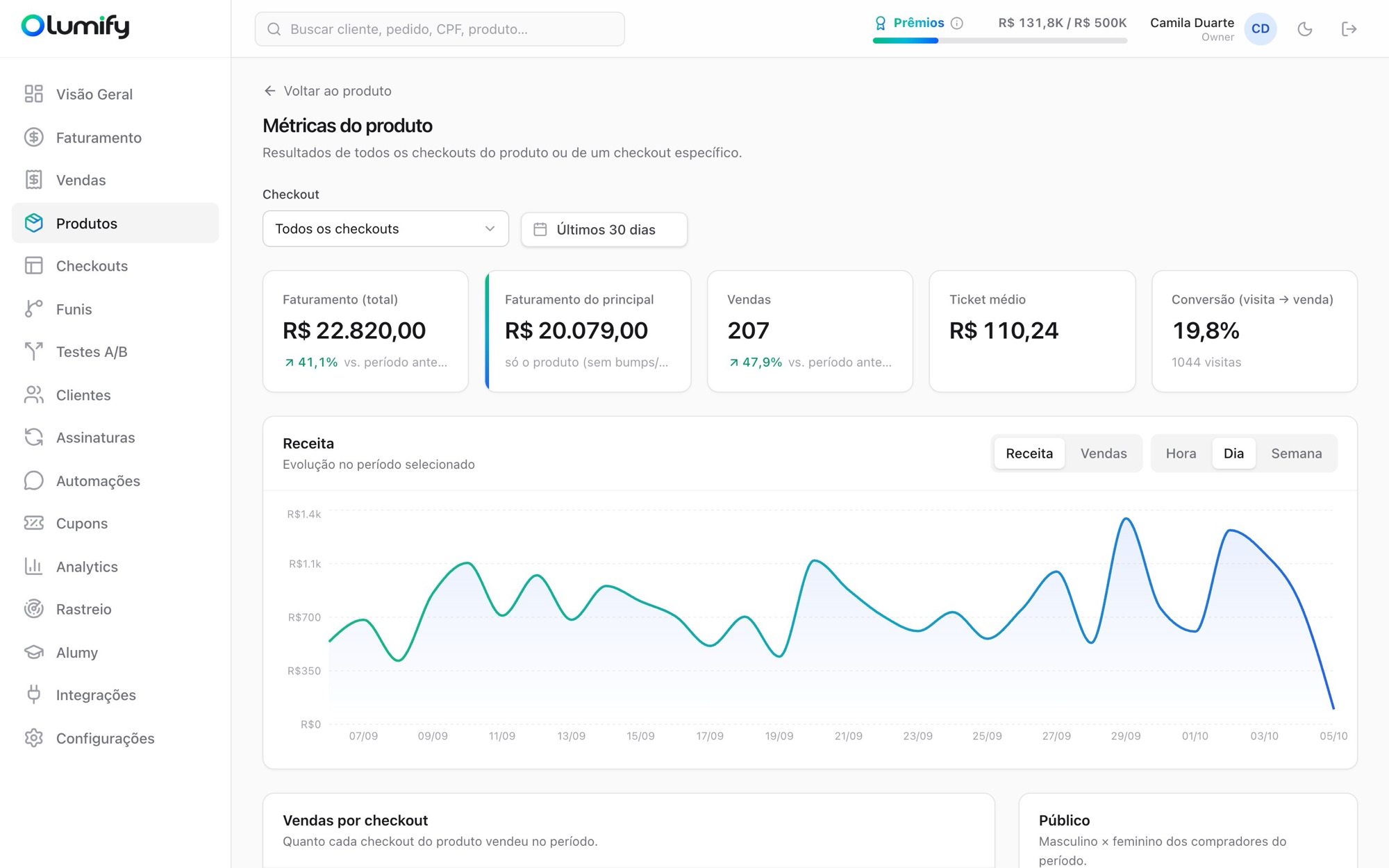Click the Público section heading
The width and height of the screenshot is (1389, 868).
tap(1064, 820)
